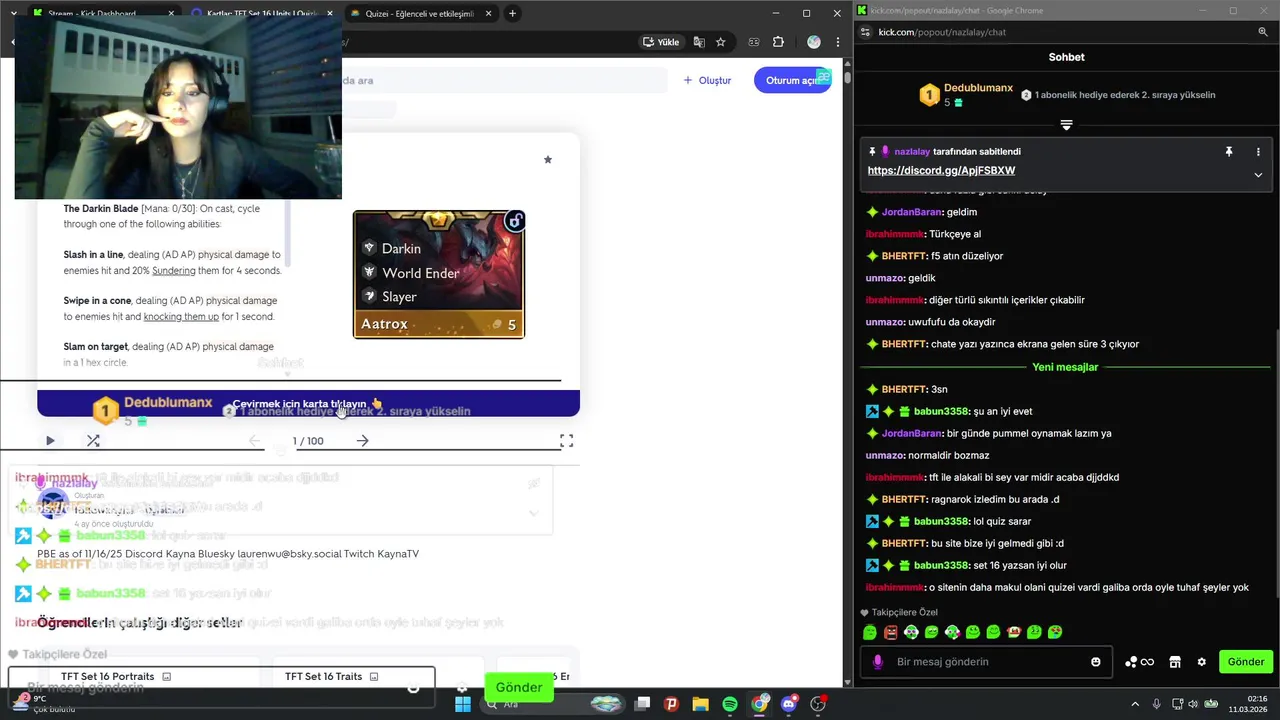Open chat shop store icon
Viewport: 1280px width, 720px height.
click(1175, 662)
